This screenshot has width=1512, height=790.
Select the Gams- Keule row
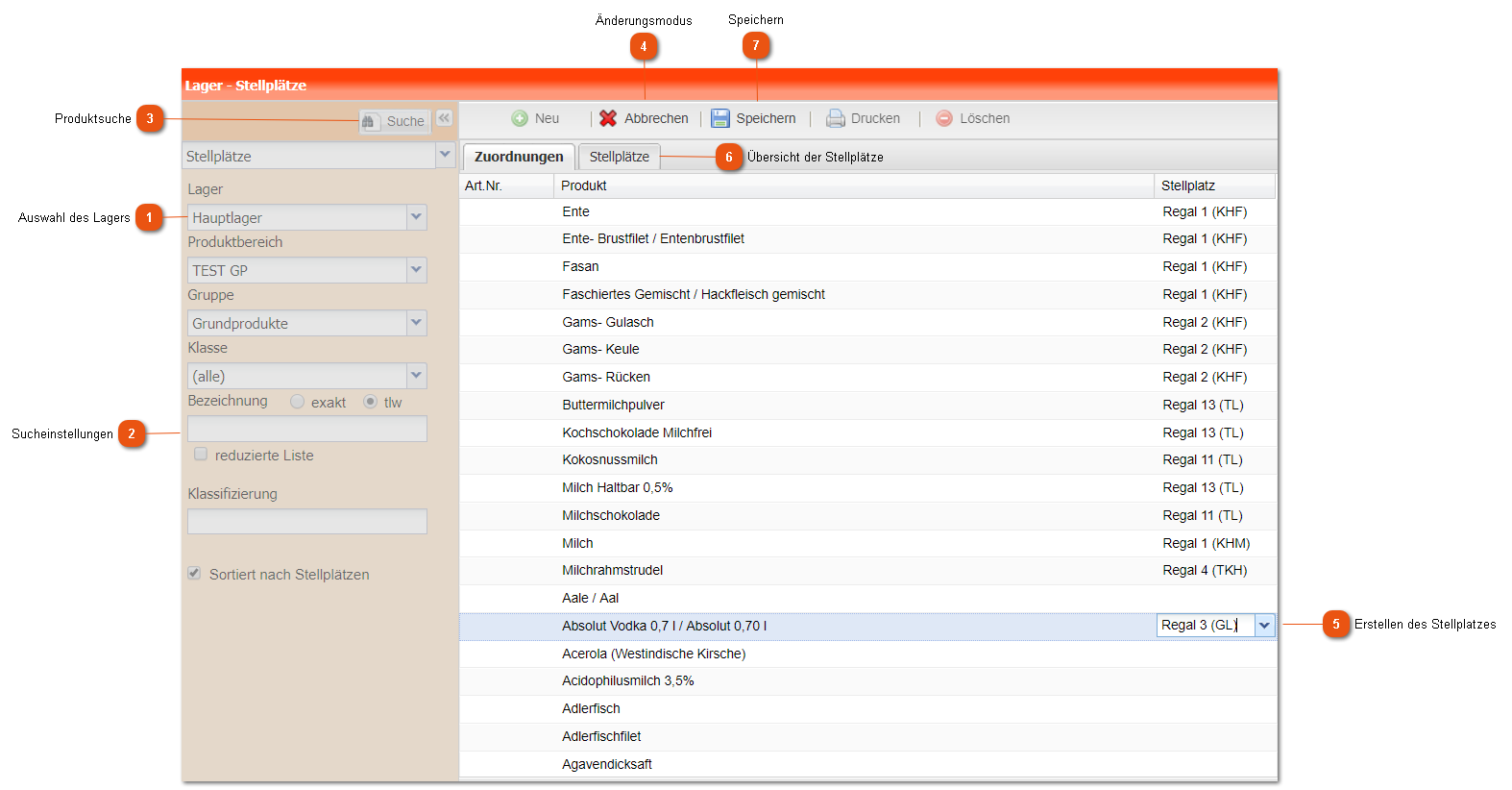click(x=868, y=350)
